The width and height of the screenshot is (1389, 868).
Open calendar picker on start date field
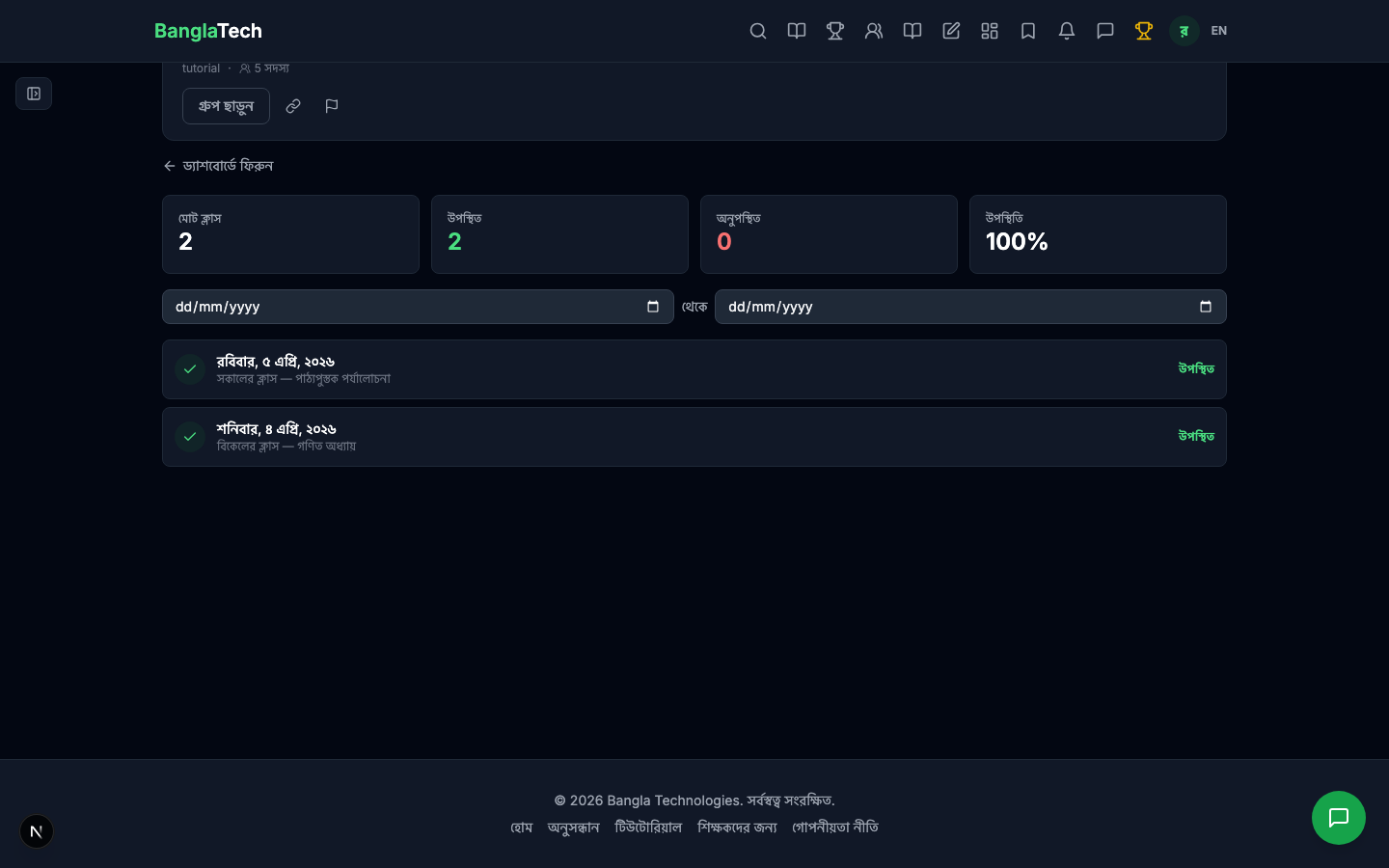[x=653, y=307]
